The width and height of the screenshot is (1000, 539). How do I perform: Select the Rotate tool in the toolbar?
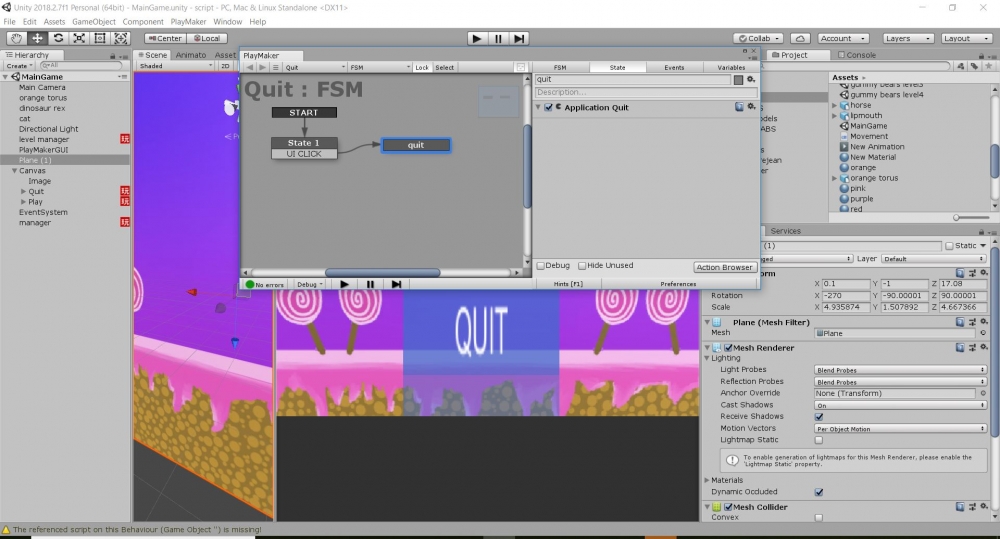[58, 38]
